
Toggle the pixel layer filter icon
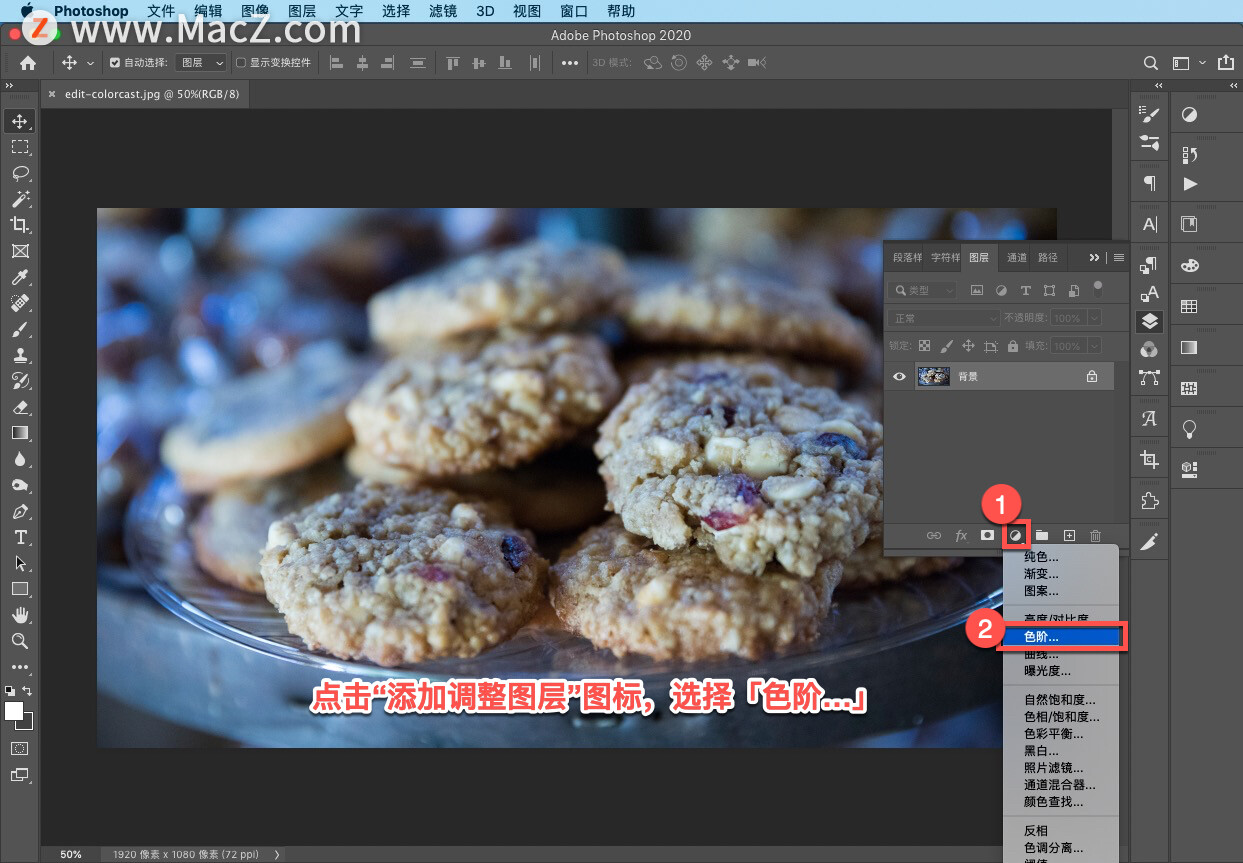(977, 290)
